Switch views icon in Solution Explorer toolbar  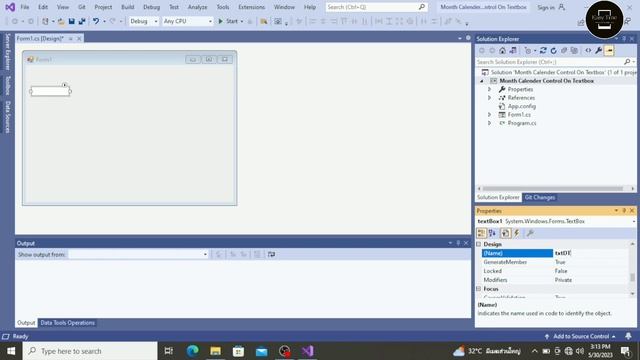pyautogui.click(x=513, y=51)
